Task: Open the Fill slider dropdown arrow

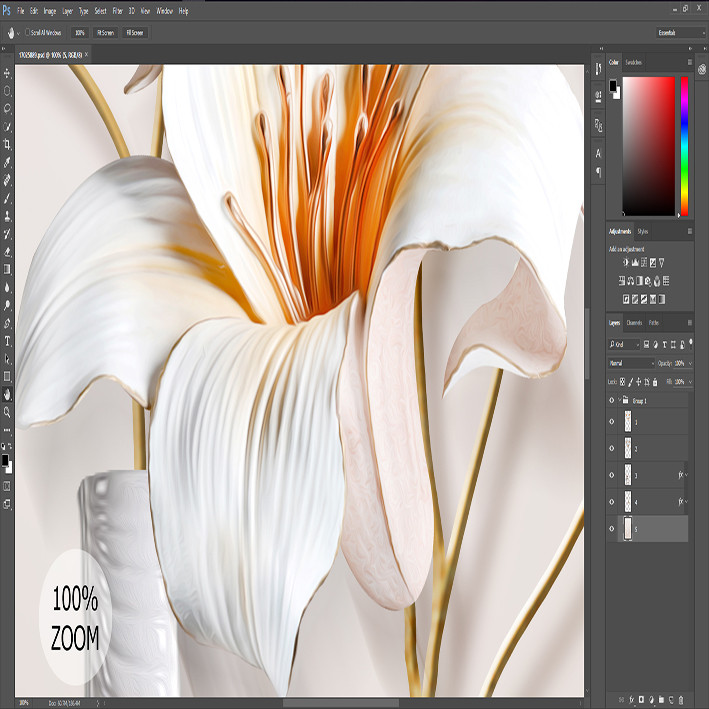Action: coord(690,382)
